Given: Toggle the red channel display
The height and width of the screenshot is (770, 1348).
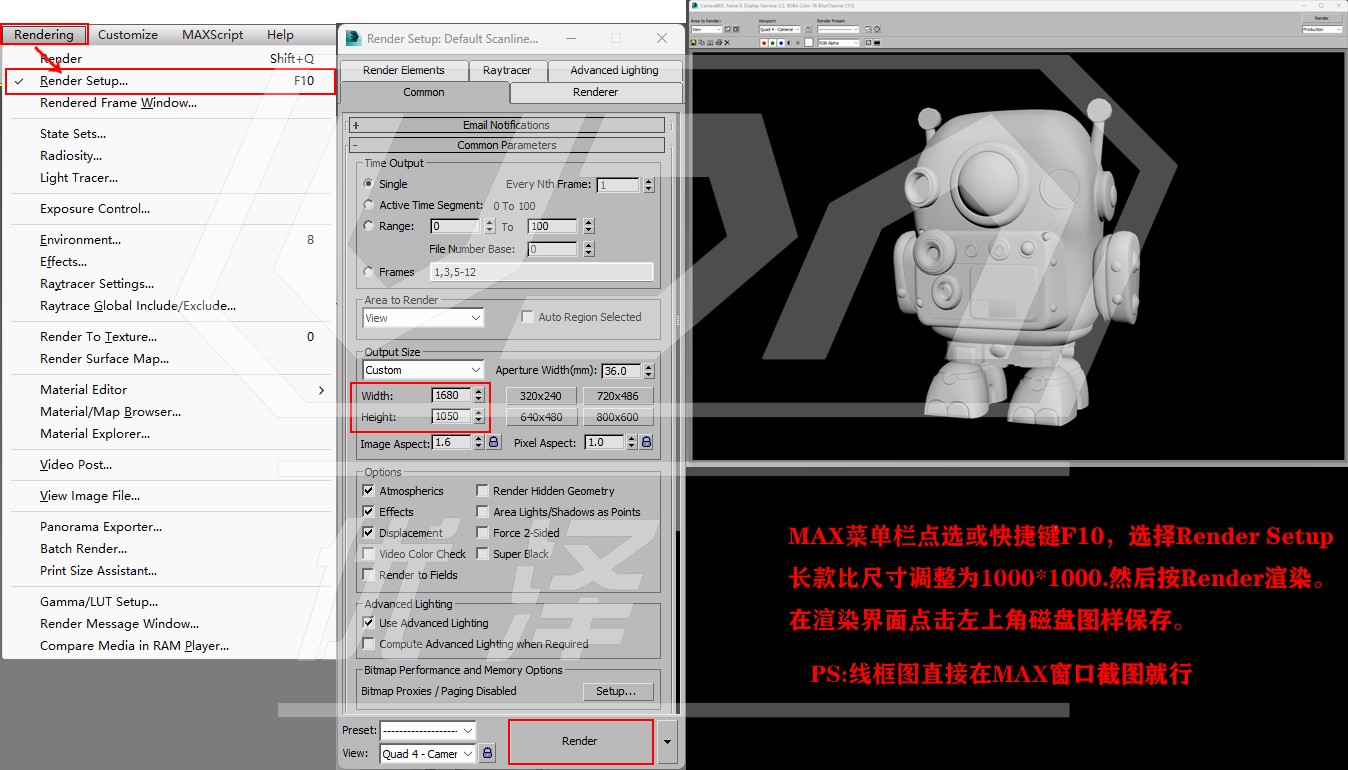Looking at the screenshot, I should point(764,43).
